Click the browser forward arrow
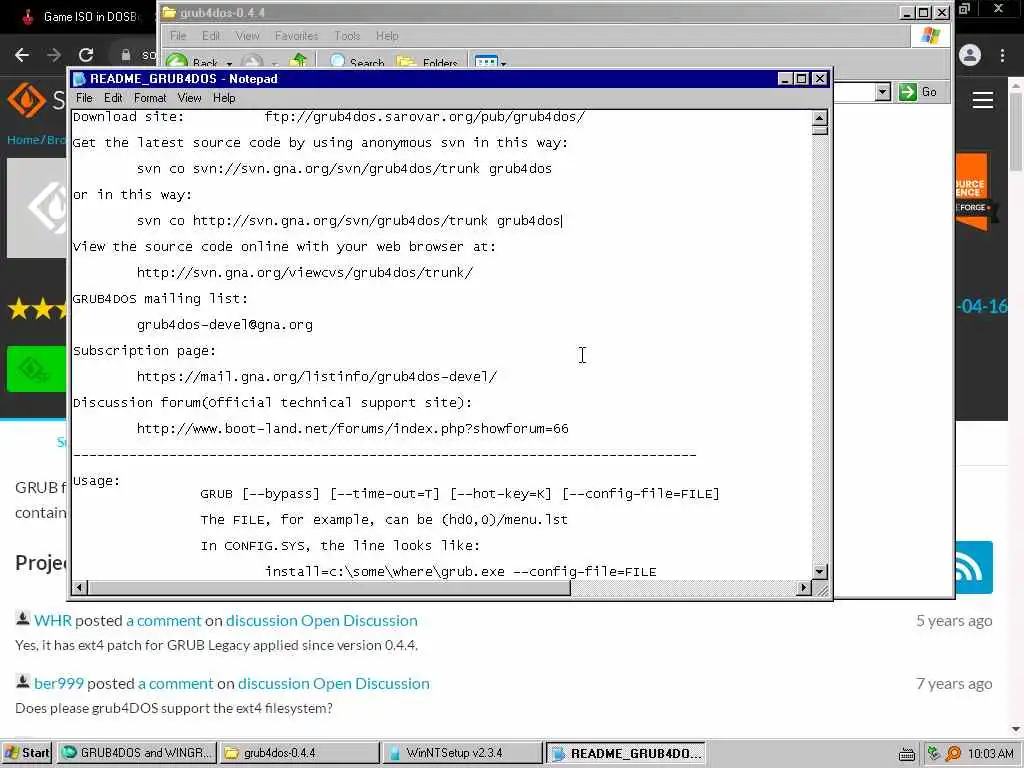 (x=54, y=55)
